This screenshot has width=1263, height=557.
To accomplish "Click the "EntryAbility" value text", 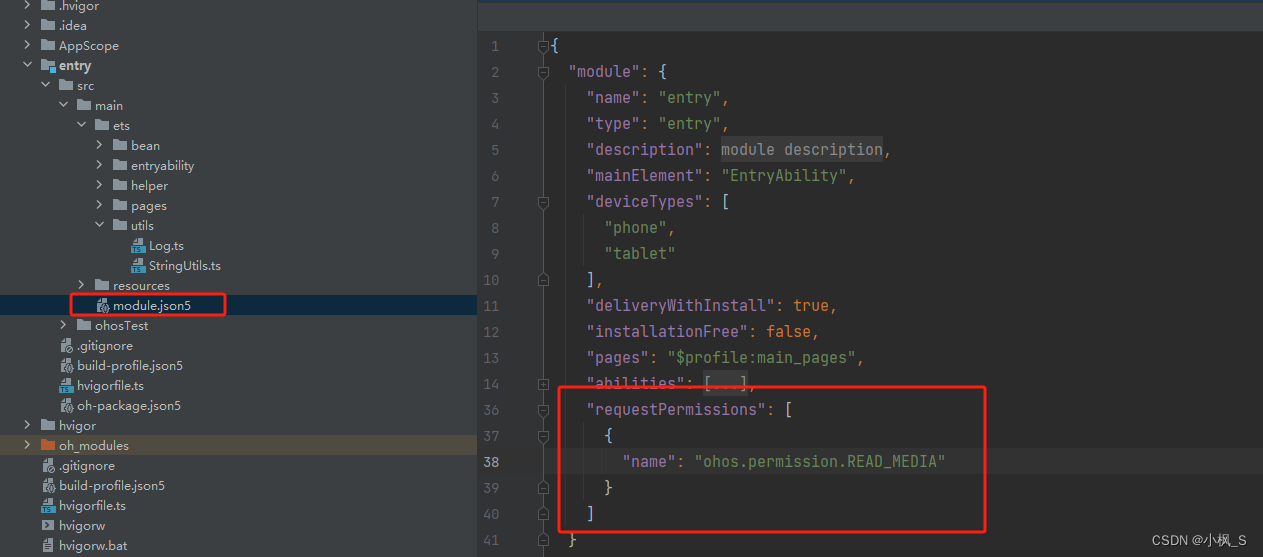I will [x=785, y=175].
